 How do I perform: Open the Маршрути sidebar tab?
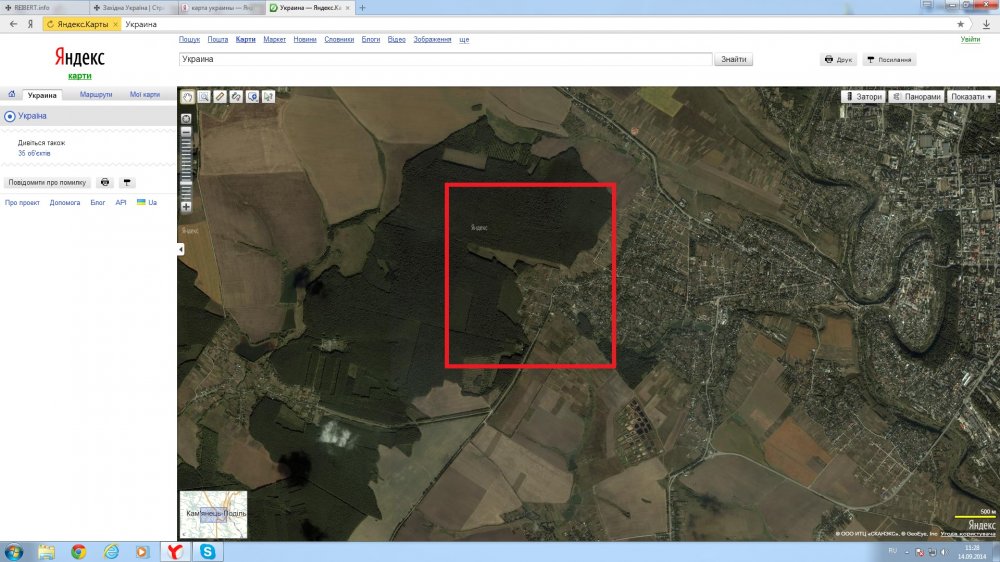tap(96, 94)
